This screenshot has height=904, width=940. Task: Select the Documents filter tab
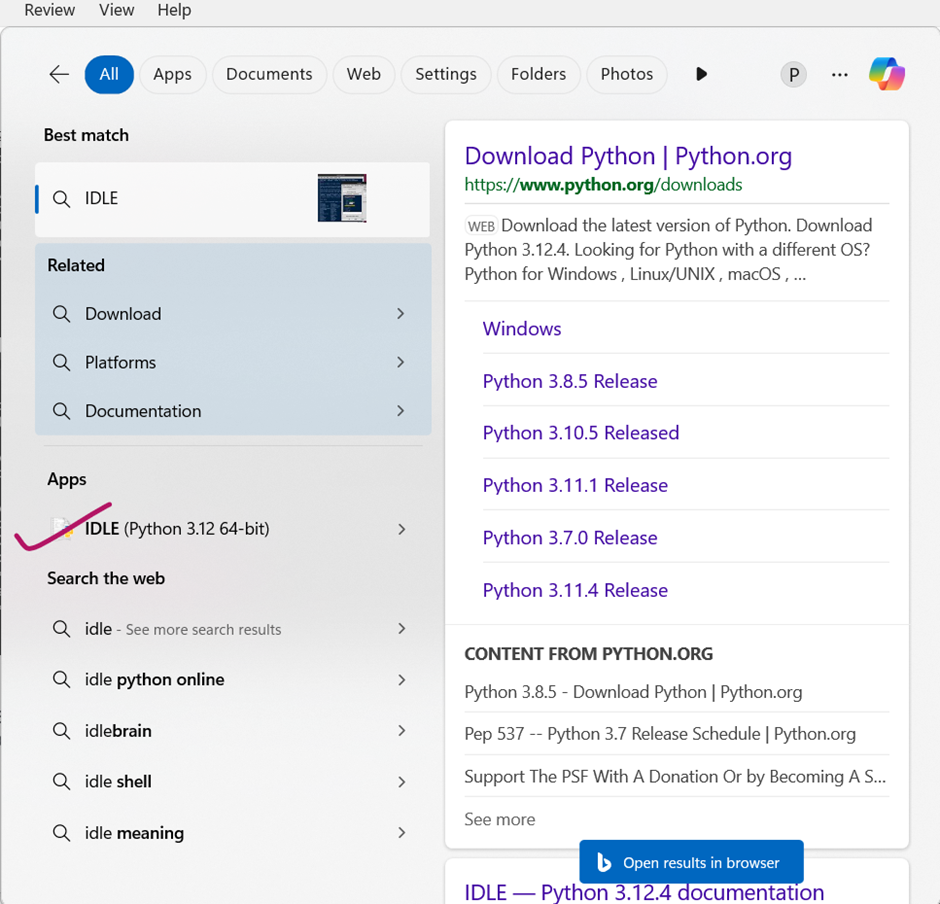269,74
